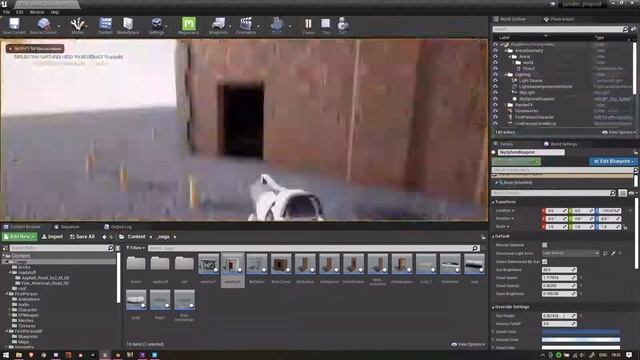The height and width of the screenshot is (360, 640).
Task: Toggle visibility eye for LightmassImportanceVolume
Action: click(495, 87)
